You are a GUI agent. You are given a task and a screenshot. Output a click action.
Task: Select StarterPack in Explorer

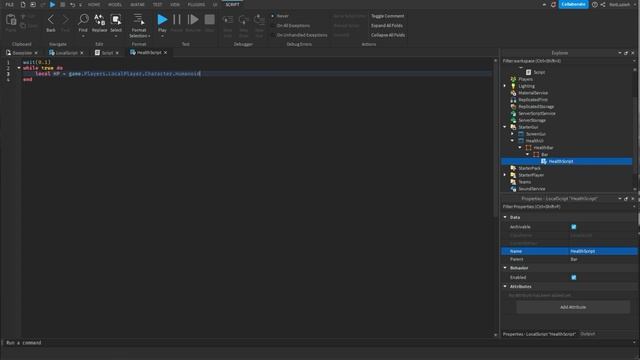click(x=529, y=168)
